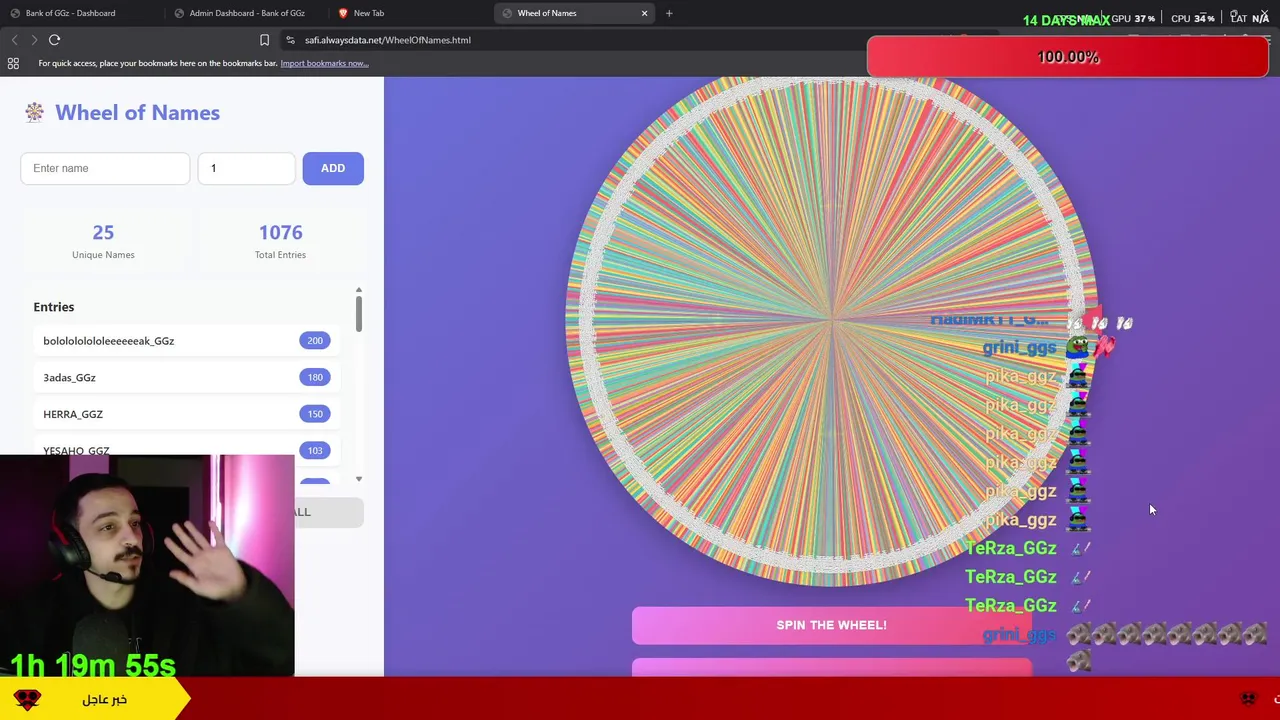Click entries list scroll up arrow
Image resolution: width=1280 pixels, height=720 pixels.
(358, 290)
